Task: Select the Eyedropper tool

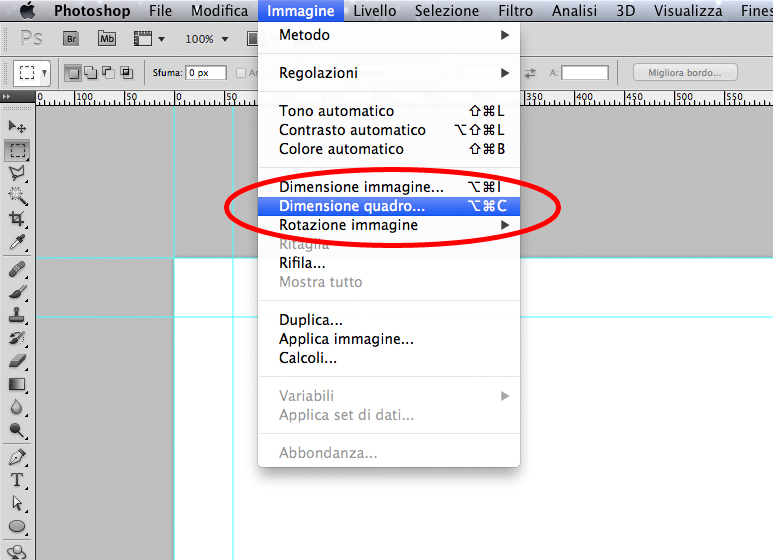Action: [x=17, y=243]
